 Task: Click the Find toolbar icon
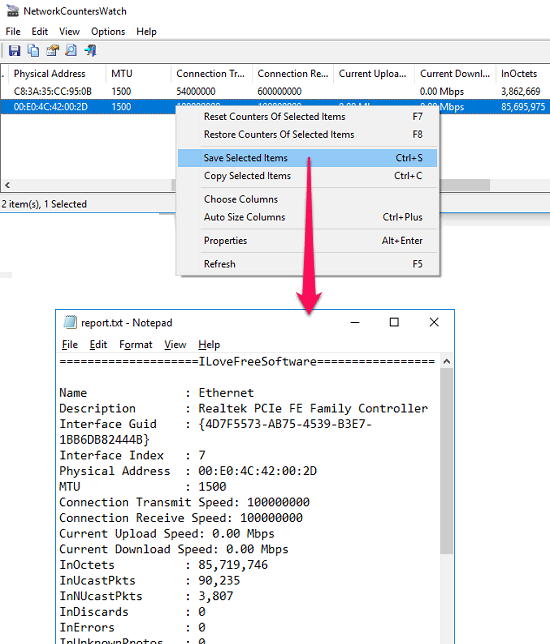coord(71,51)
